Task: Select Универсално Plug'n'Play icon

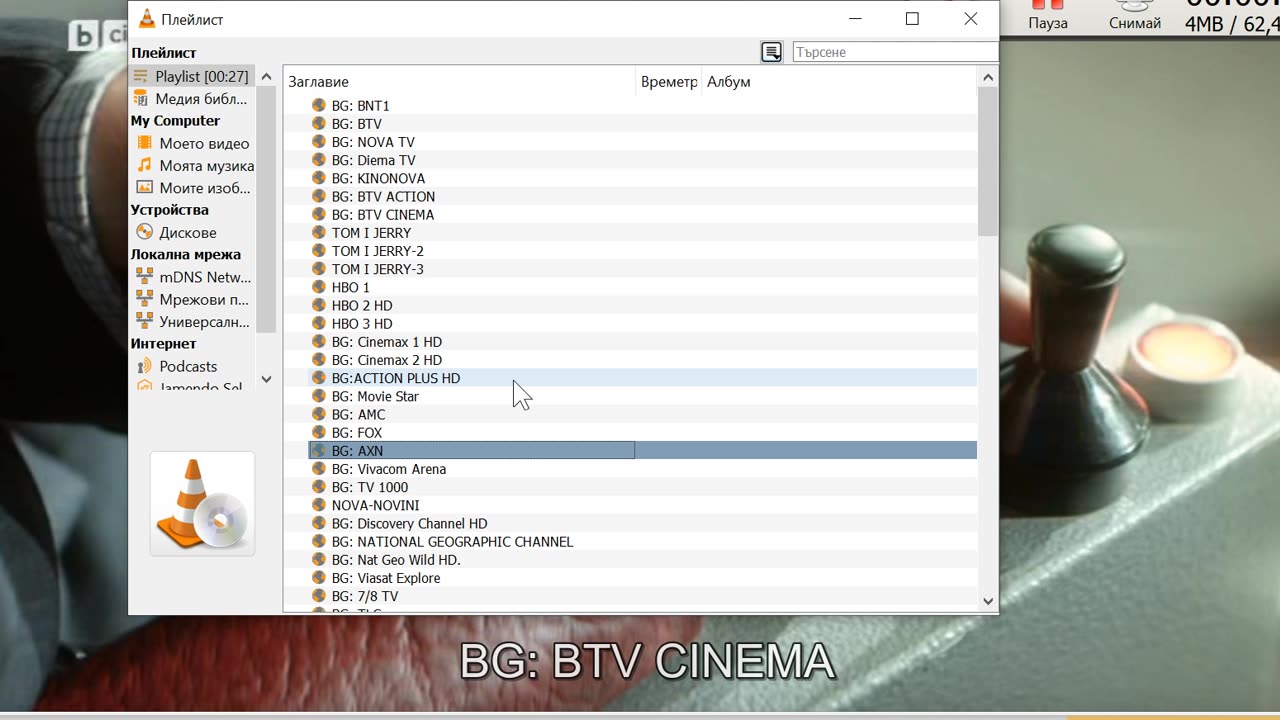Action: tap(145, 321)
